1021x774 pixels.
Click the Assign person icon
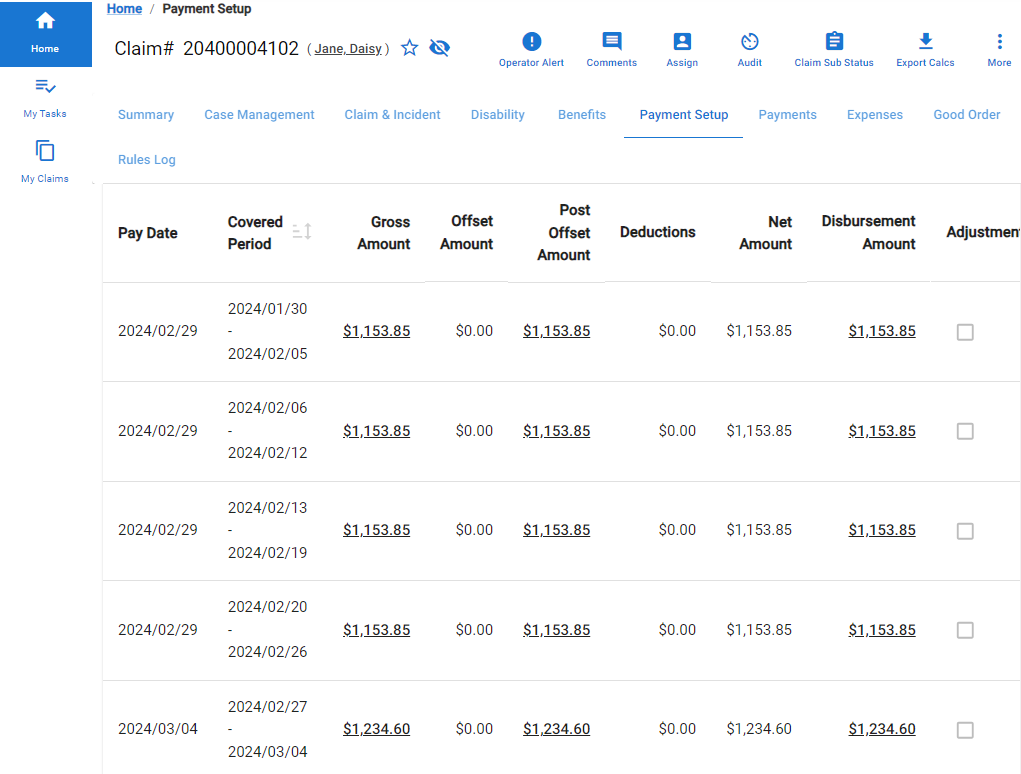coord(681,42)
